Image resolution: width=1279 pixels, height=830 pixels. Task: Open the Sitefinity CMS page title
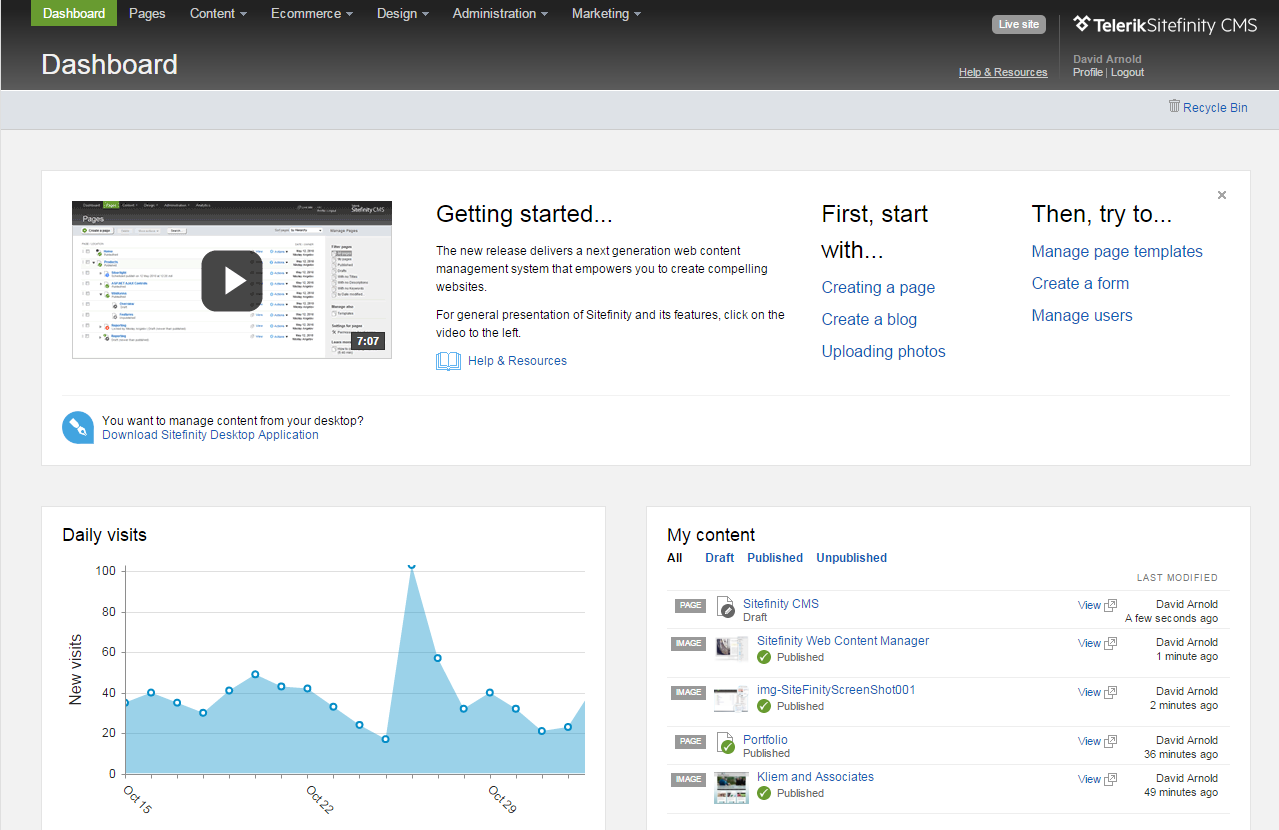coord(780,604)
